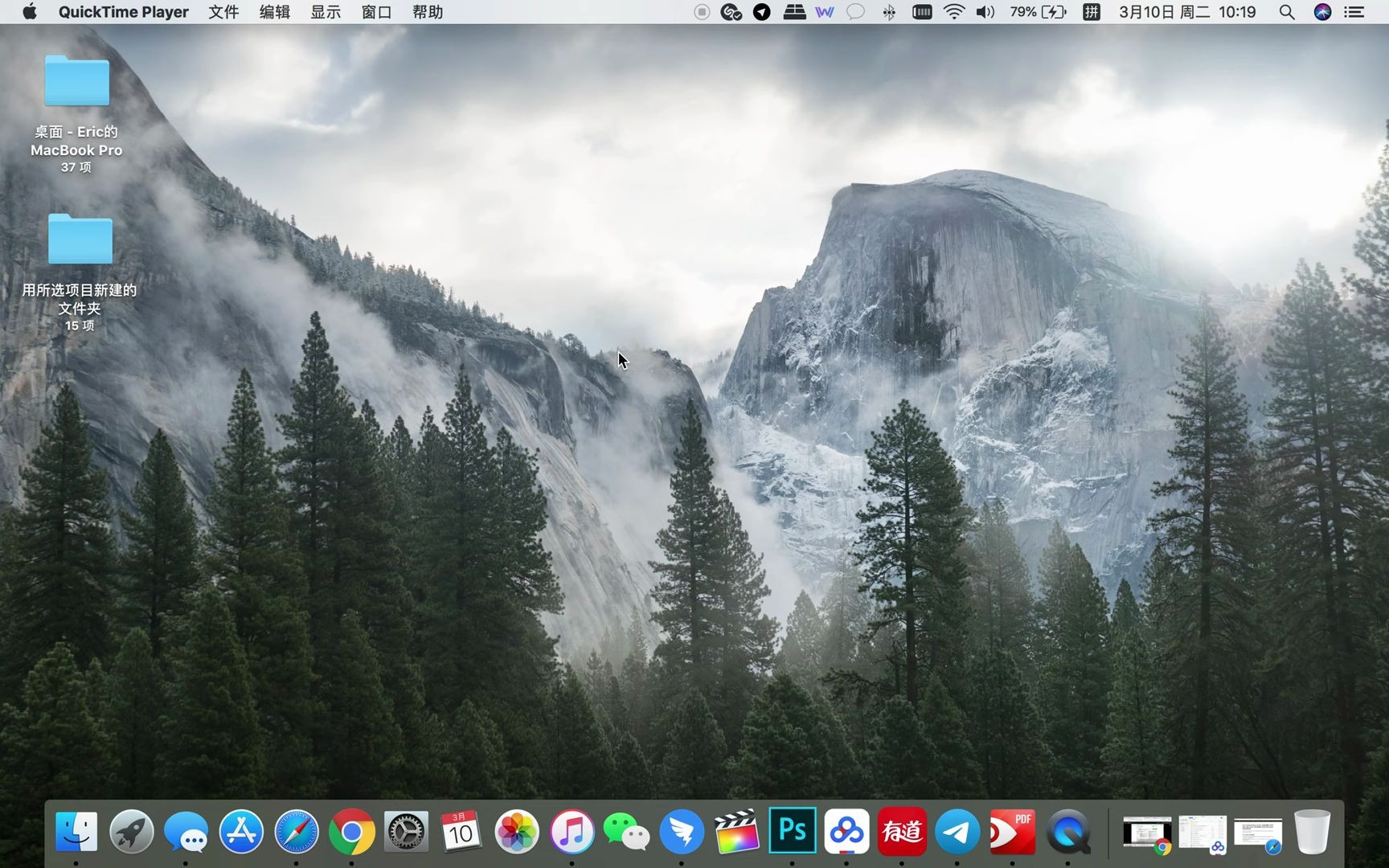This screenshot has width=1389, height=868.
Task: Restore the minimized Chrome window from Dock
Action: tap(1147, 832)
